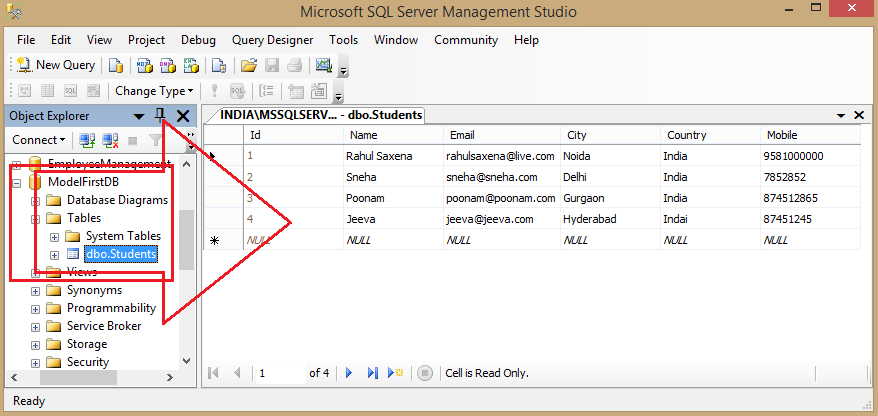The height and width of the screenshot is (416, 878).
Task: Jump to the last record
Action: coord(372,373)
